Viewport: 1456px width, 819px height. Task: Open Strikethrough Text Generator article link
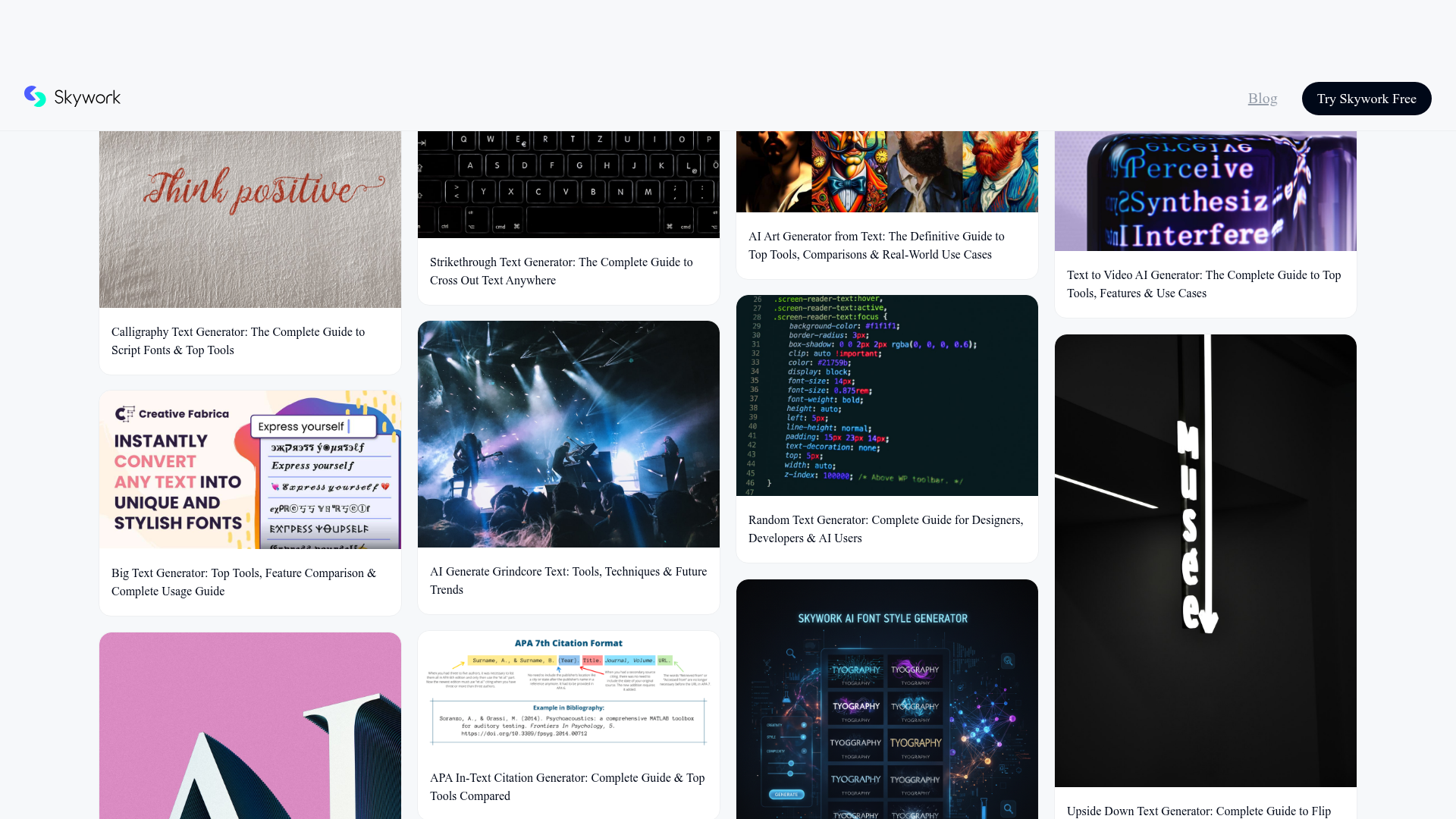click(561, 271)
